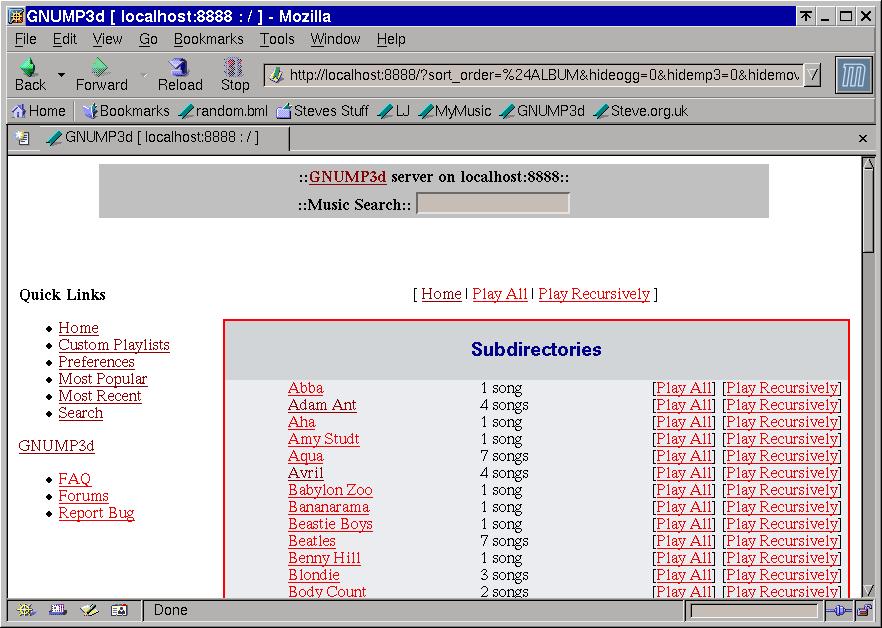The height and width of the screenshot is (628, 882).
Task: Open the Go menu
Action: [148, 39]
